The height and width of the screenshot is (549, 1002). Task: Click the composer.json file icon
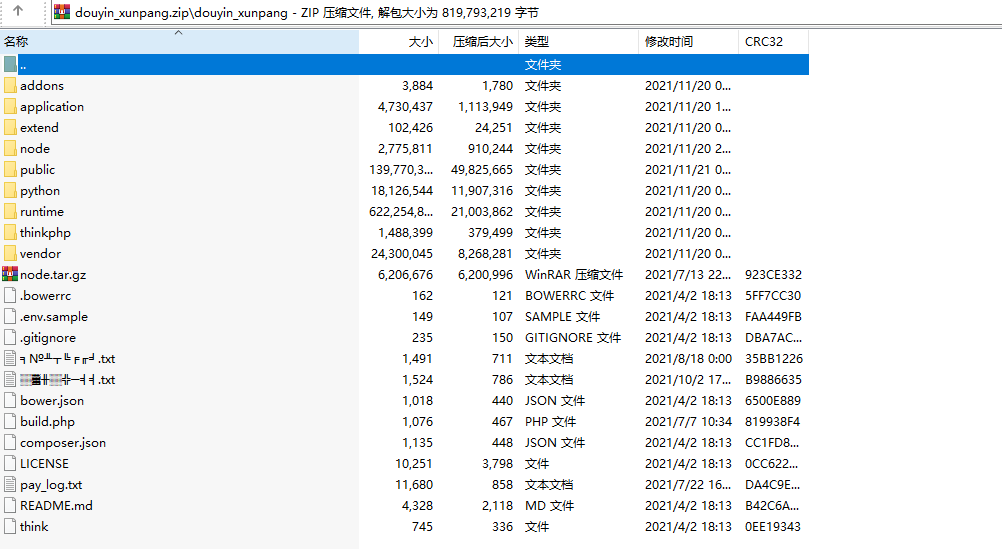click(10, 442)
